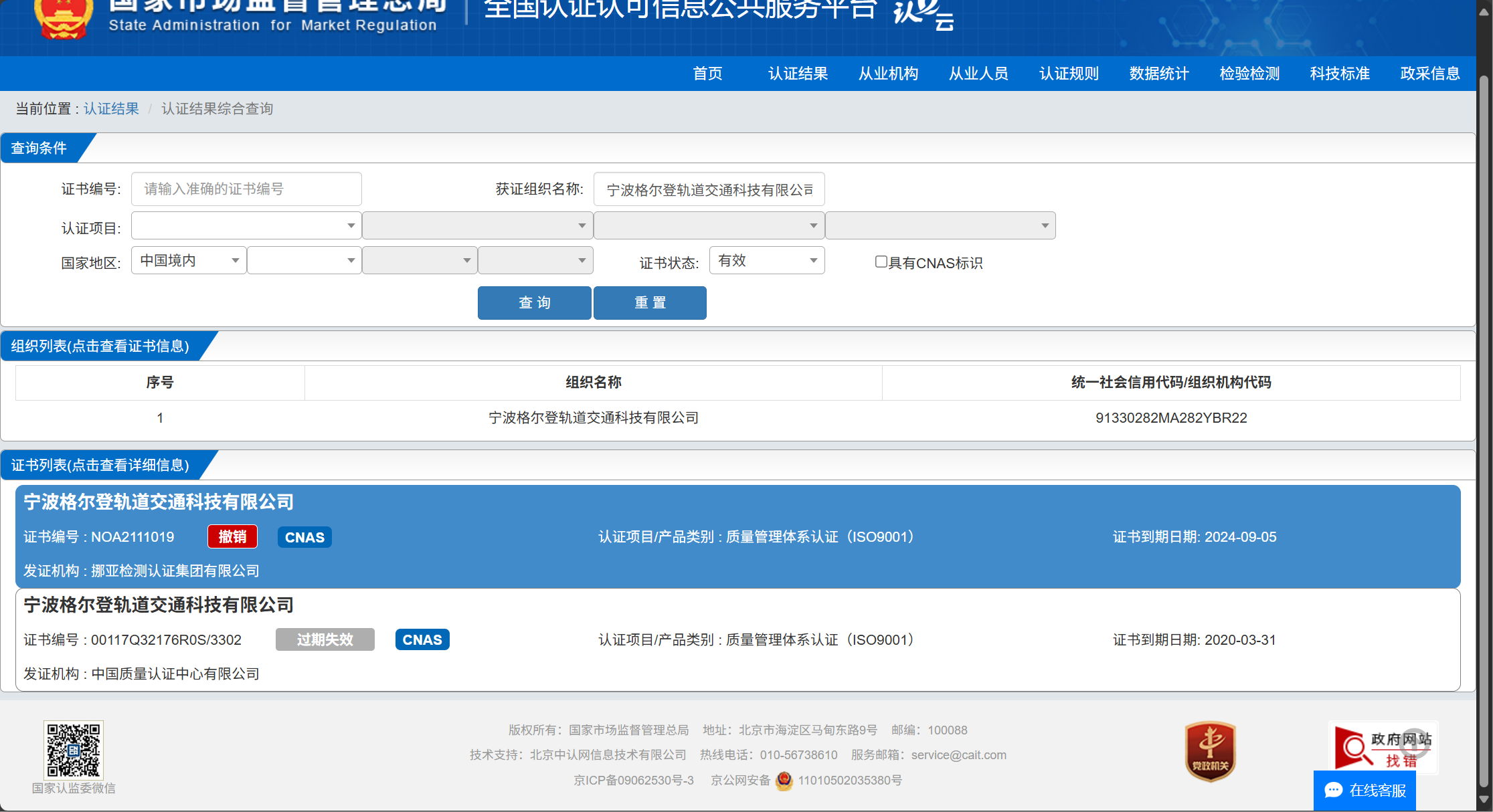Click the 党政机关 red shield badge
1493x812 pixels.
1210,751
